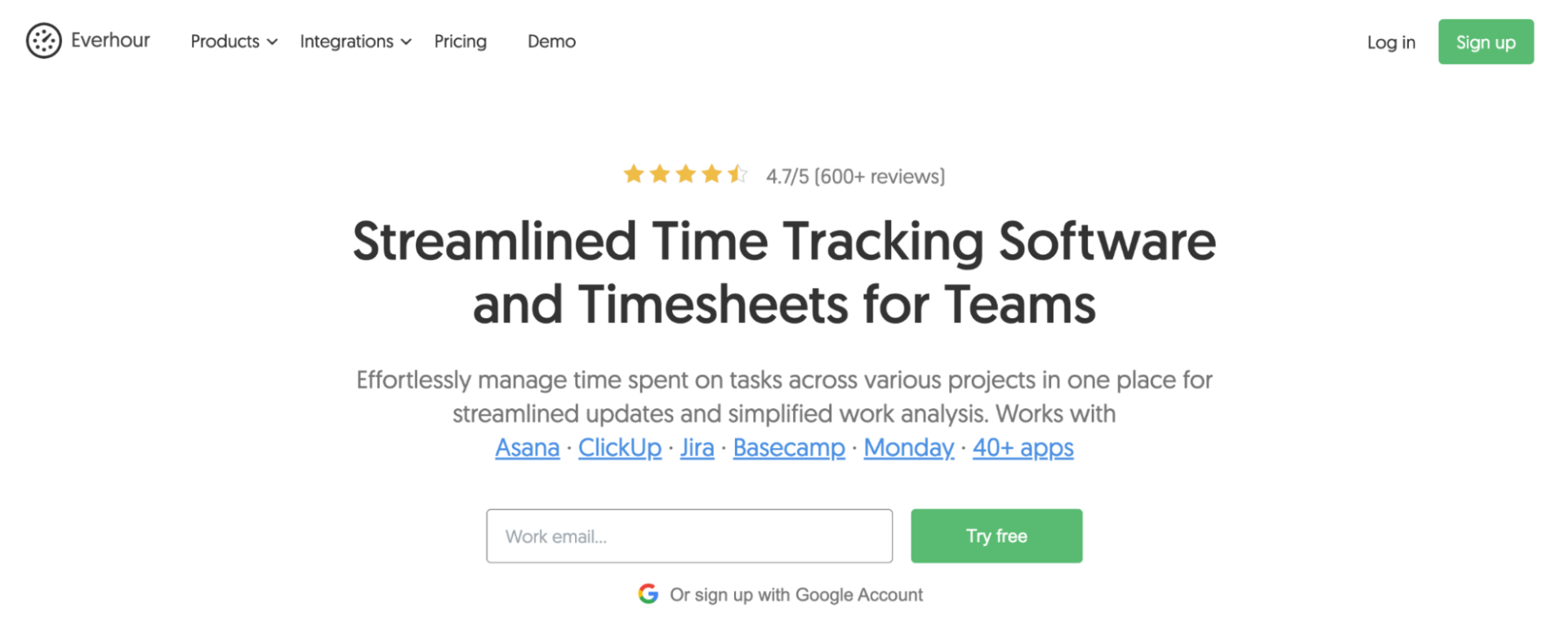1568x630 pixels.
Task: Open the Basecamp integration link
Action: pos(789,447)
